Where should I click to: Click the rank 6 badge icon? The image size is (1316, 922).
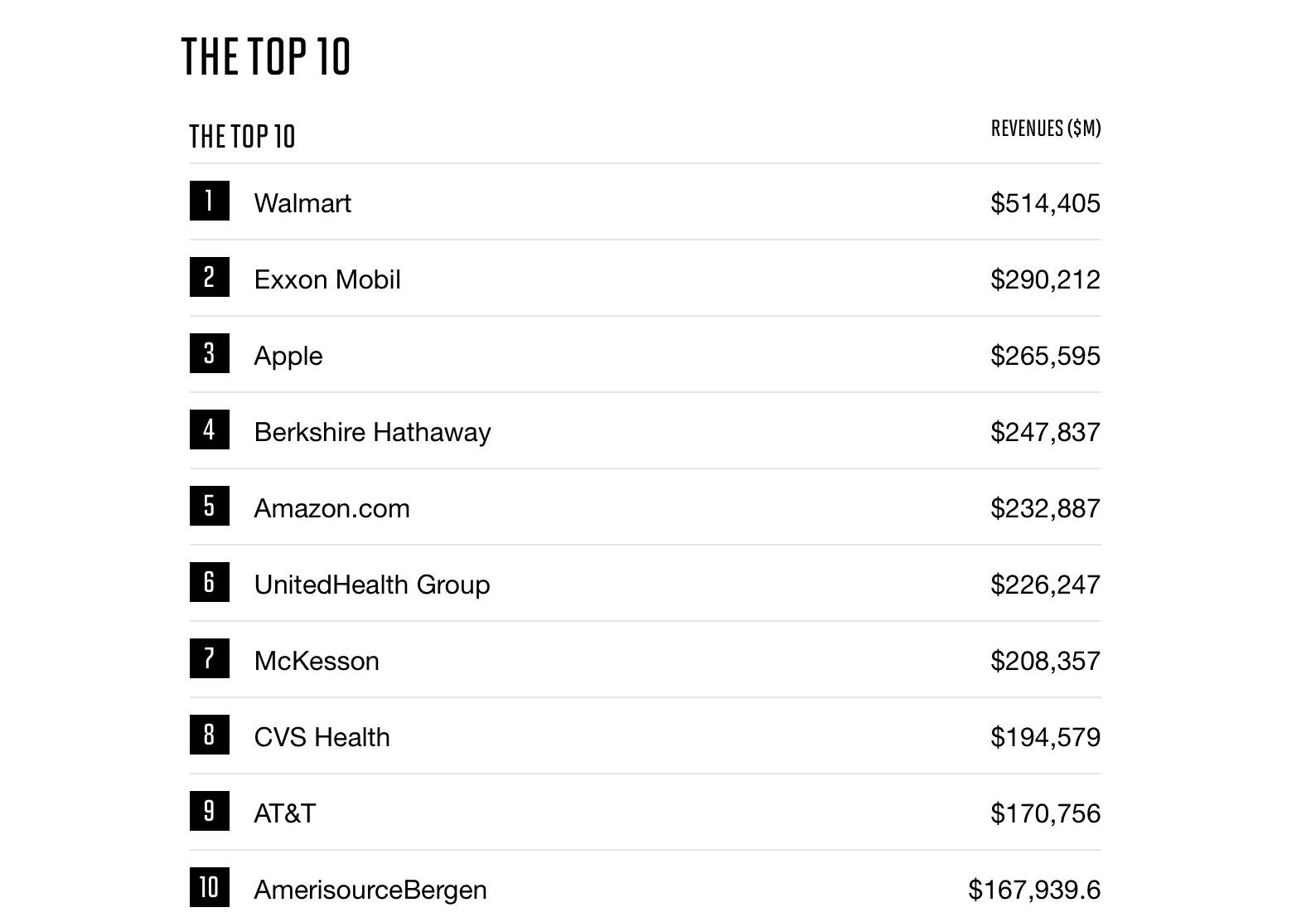tap(209, 582)
